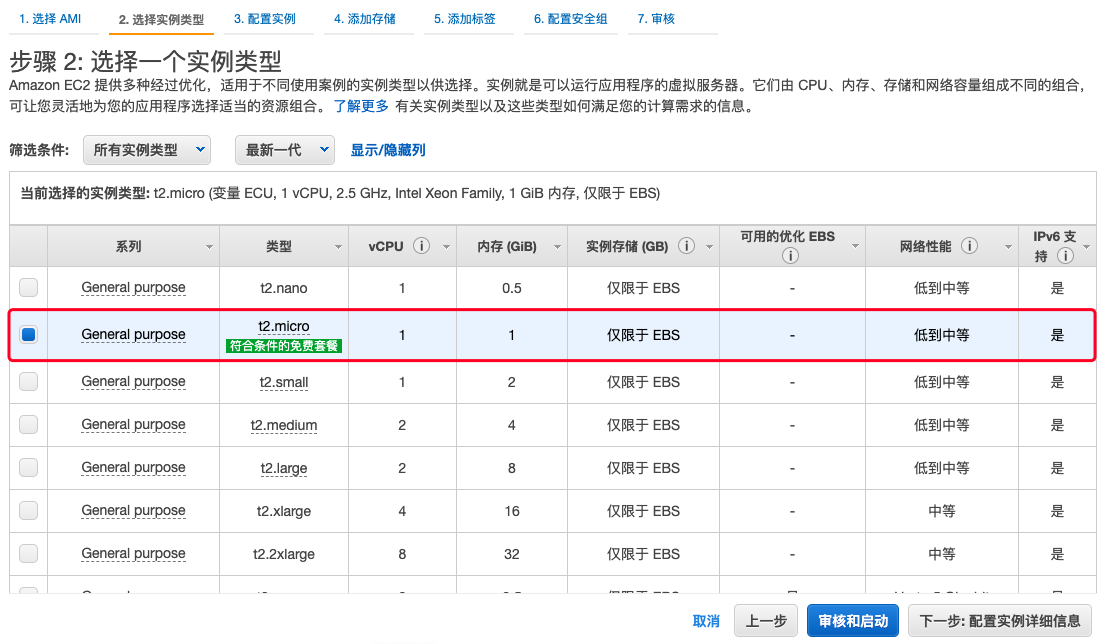Click General purpose in t2.nano row

pos(133,287)
